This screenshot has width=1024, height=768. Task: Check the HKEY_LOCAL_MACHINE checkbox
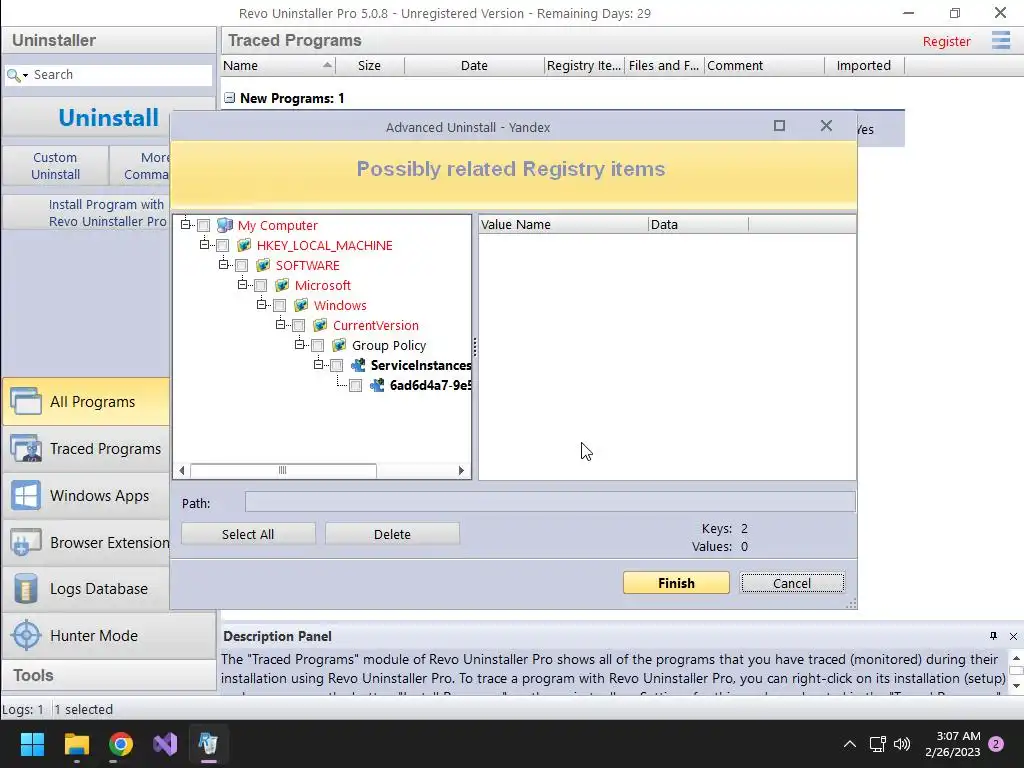[223, 246]
